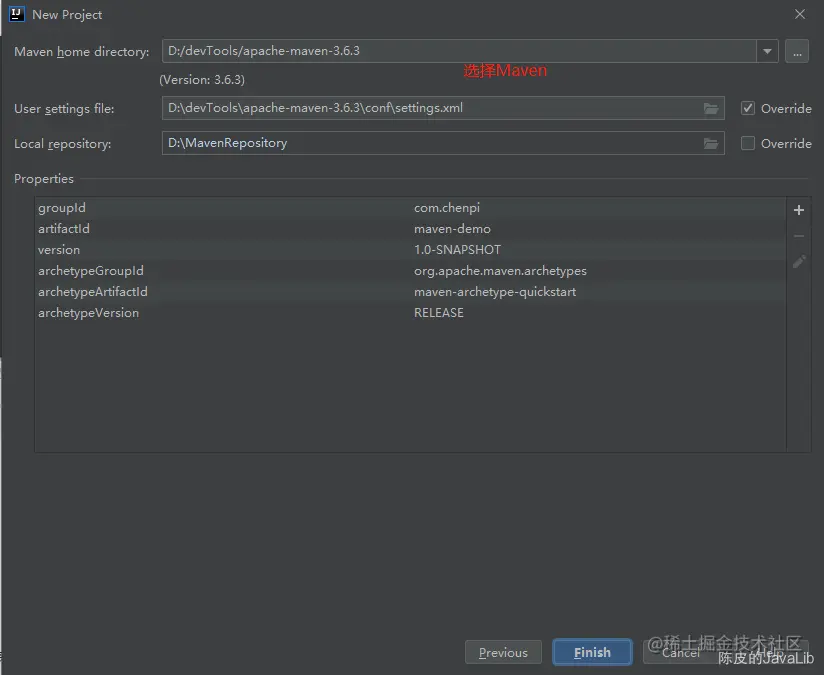824x675 pixels.
Task: Click the Finish button
Action: tap(592, 652)
